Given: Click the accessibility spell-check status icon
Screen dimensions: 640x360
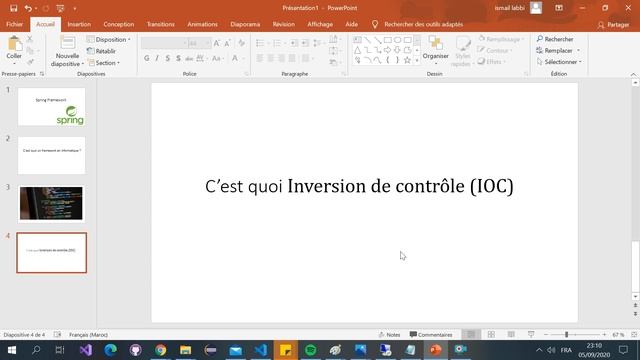Looking at the screenshot, I should (58, 334).
